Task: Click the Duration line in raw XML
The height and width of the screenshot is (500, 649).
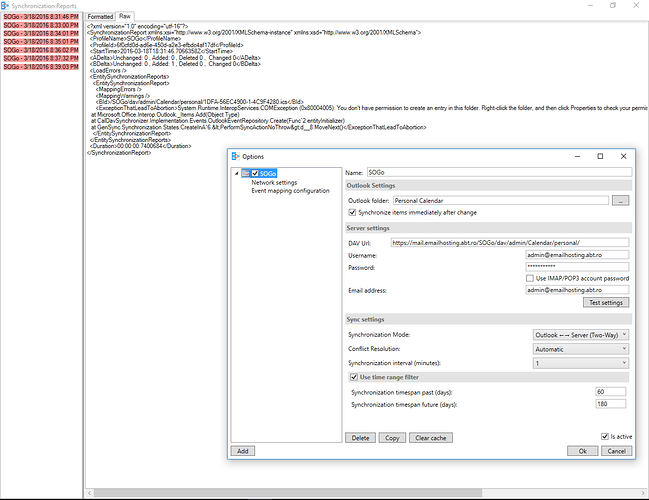Action: (140, 146)
